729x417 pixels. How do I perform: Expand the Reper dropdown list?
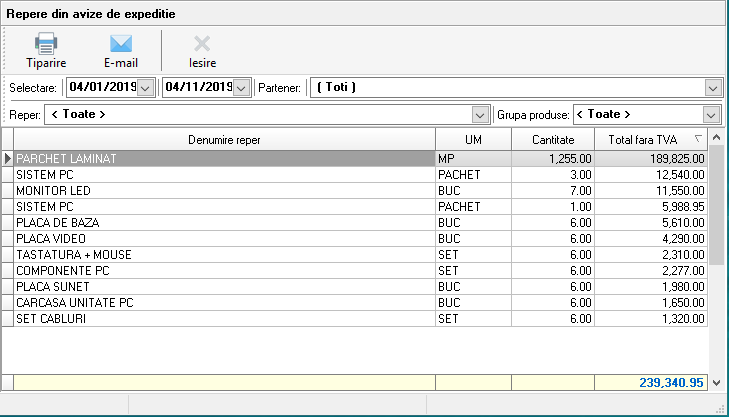point(479,114)
